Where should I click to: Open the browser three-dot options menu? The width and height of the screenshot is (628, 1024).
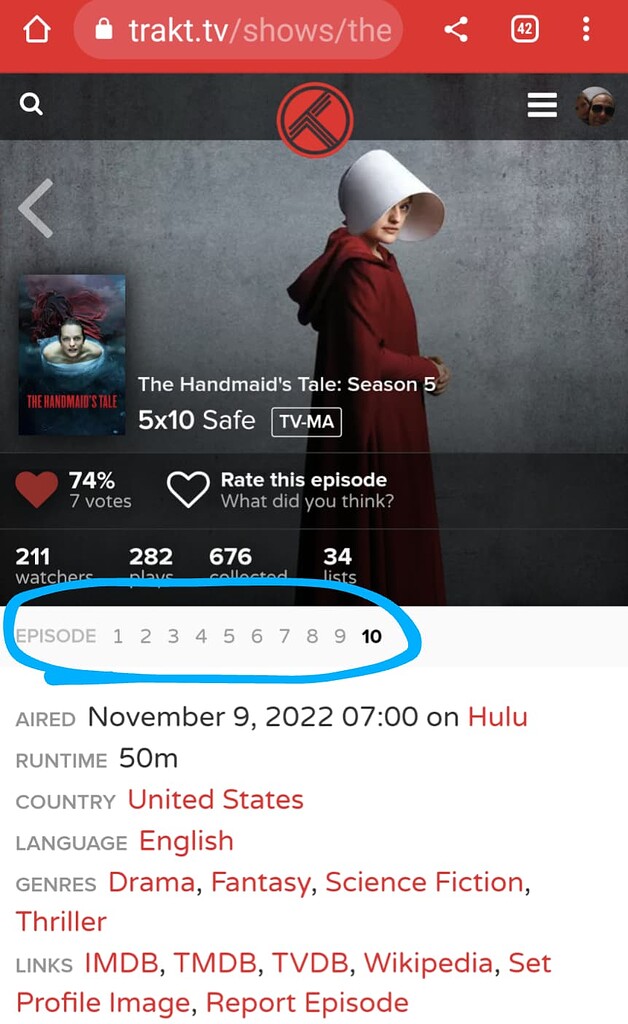(x=585, y=30)
